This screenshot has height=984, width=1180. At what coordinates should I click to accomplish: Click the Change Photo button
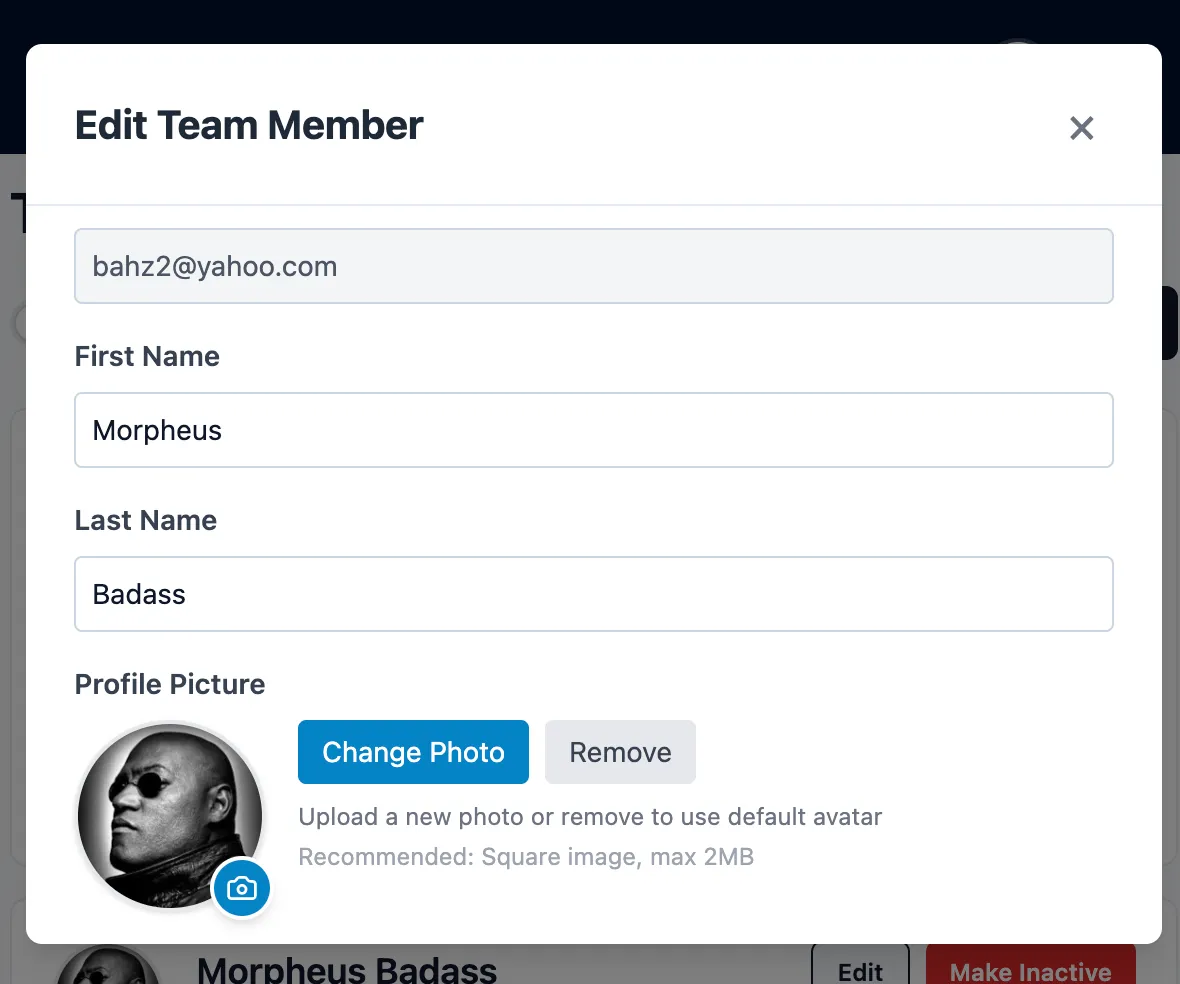(413, 752)
